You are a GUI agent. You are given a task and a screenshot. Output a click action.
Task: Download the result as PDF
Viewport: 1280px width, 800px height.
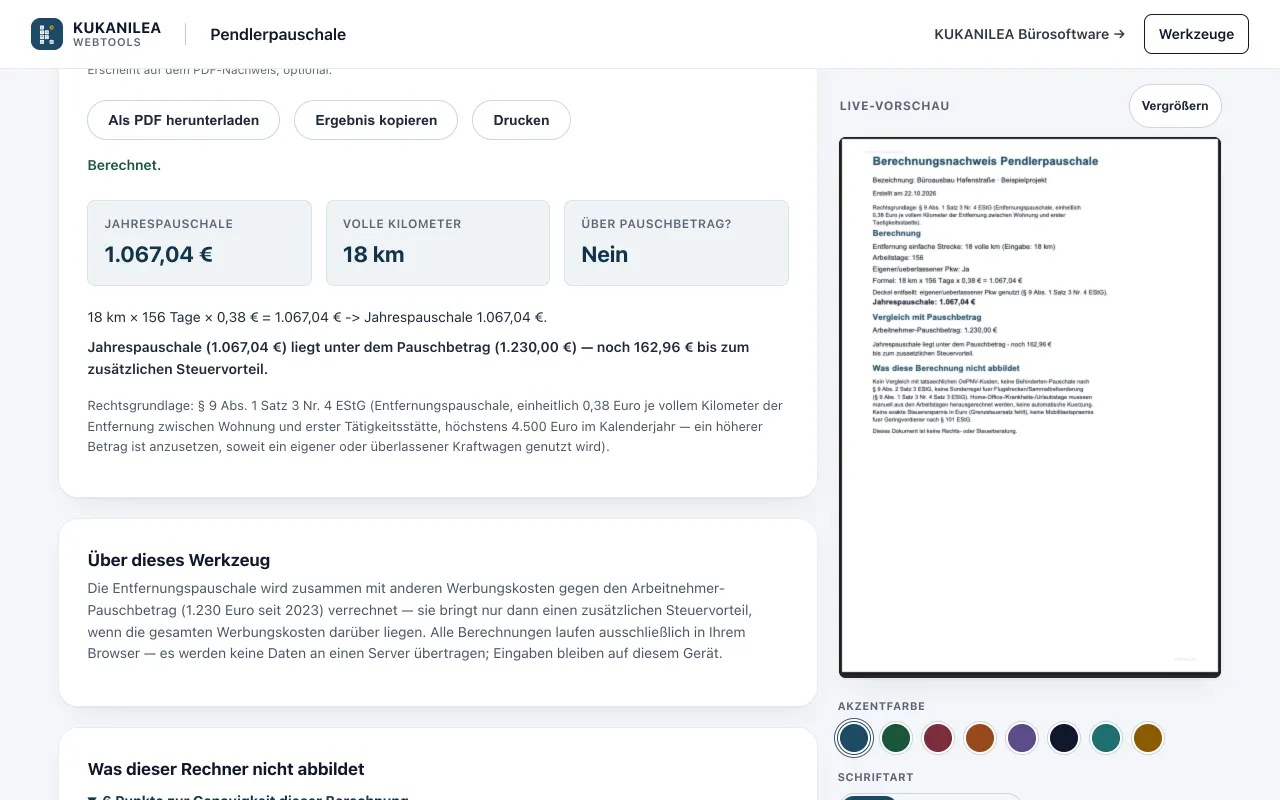coord(184,120)
